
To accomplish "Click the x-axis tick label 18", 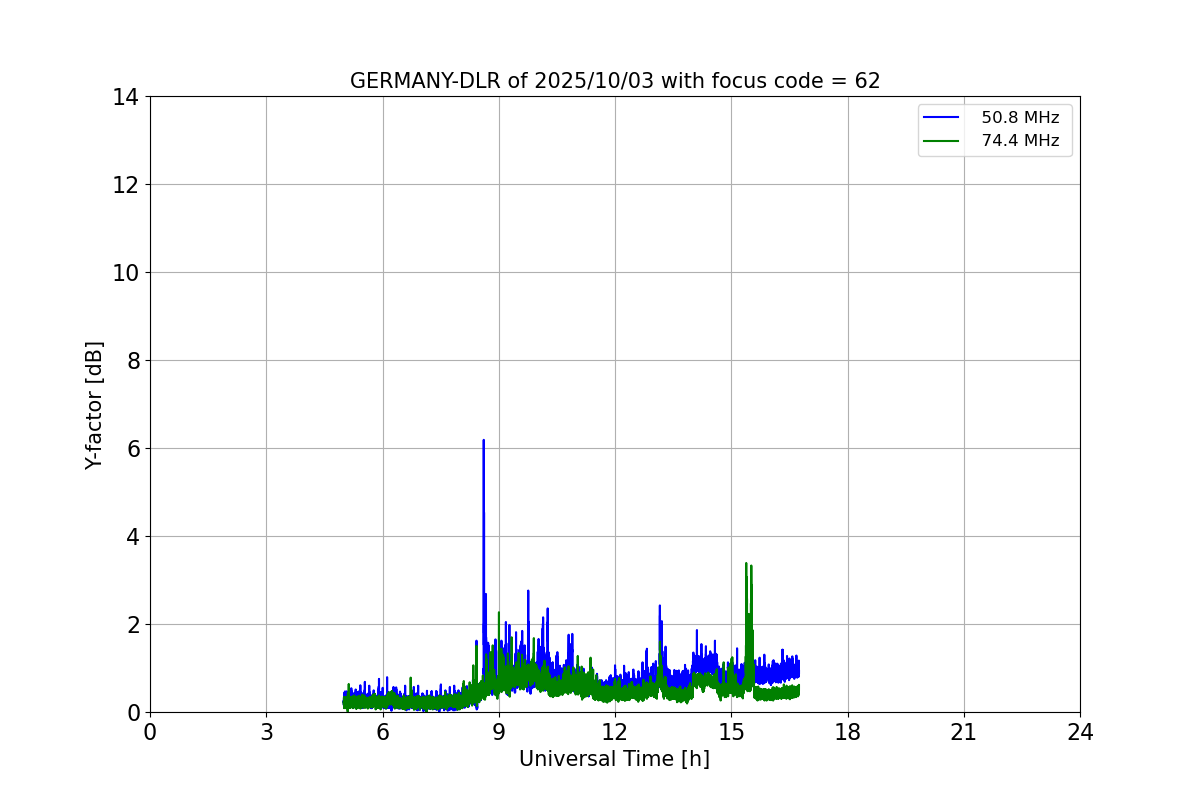I will coord(848,732).
